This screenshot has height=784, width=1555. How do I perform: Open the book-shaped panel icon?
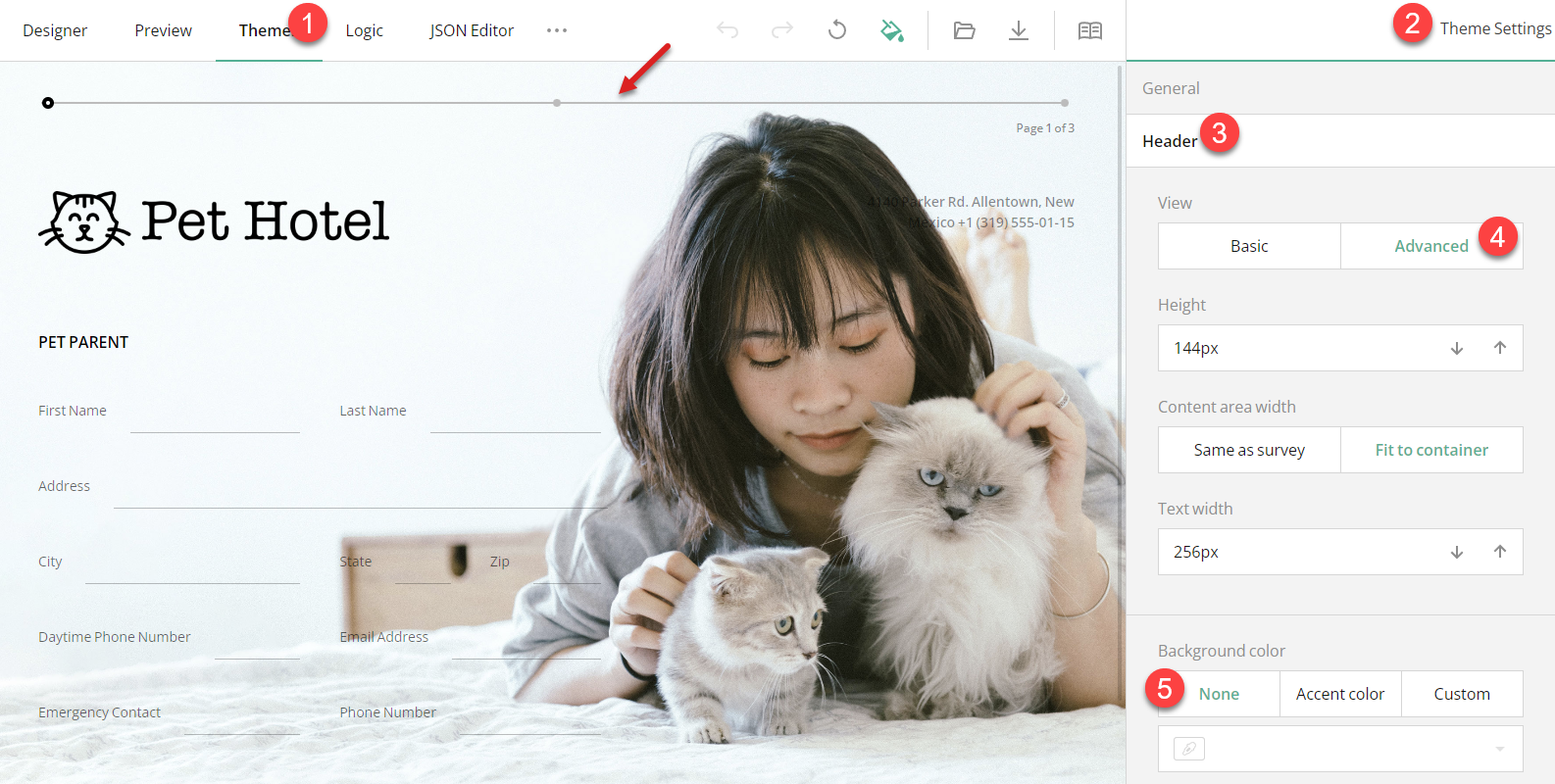(x=1089, y=30)
